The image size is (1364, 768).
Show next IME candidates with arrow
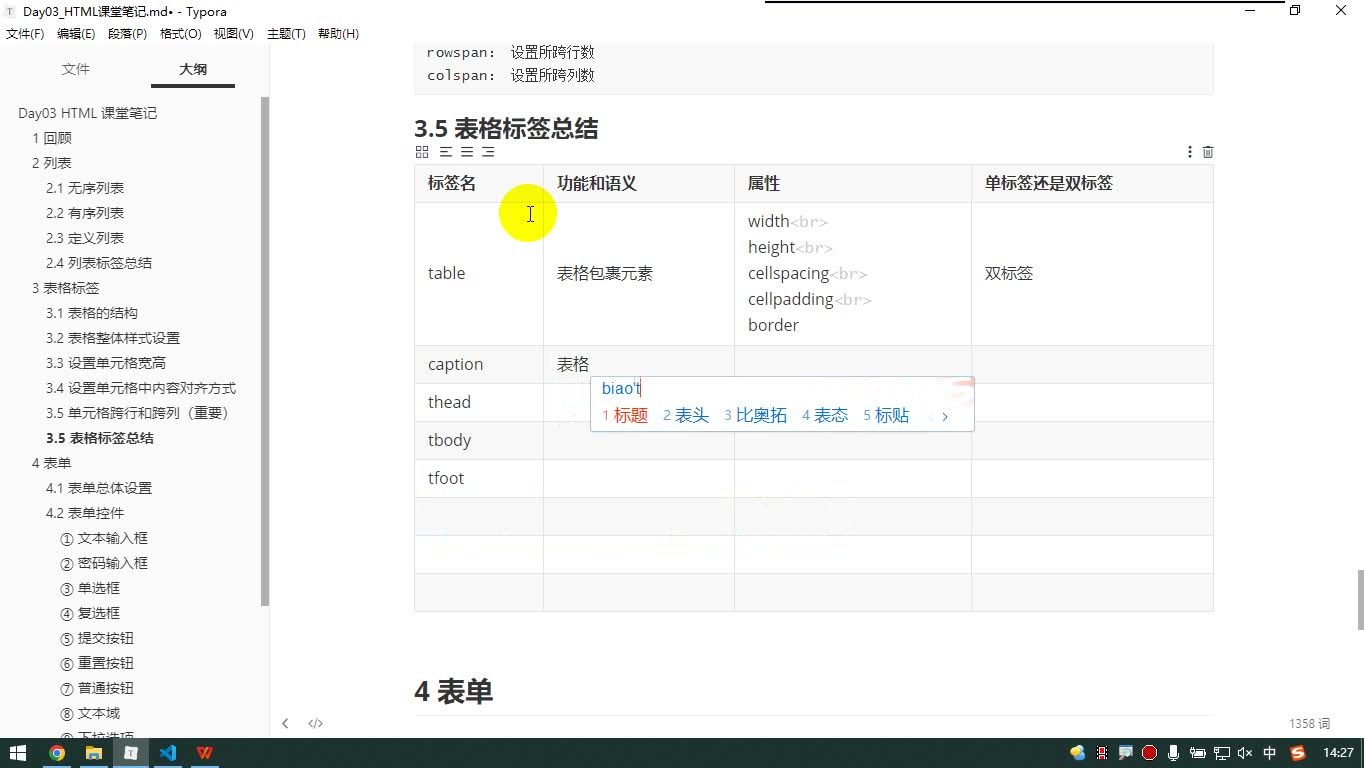[x=945, y=416]
